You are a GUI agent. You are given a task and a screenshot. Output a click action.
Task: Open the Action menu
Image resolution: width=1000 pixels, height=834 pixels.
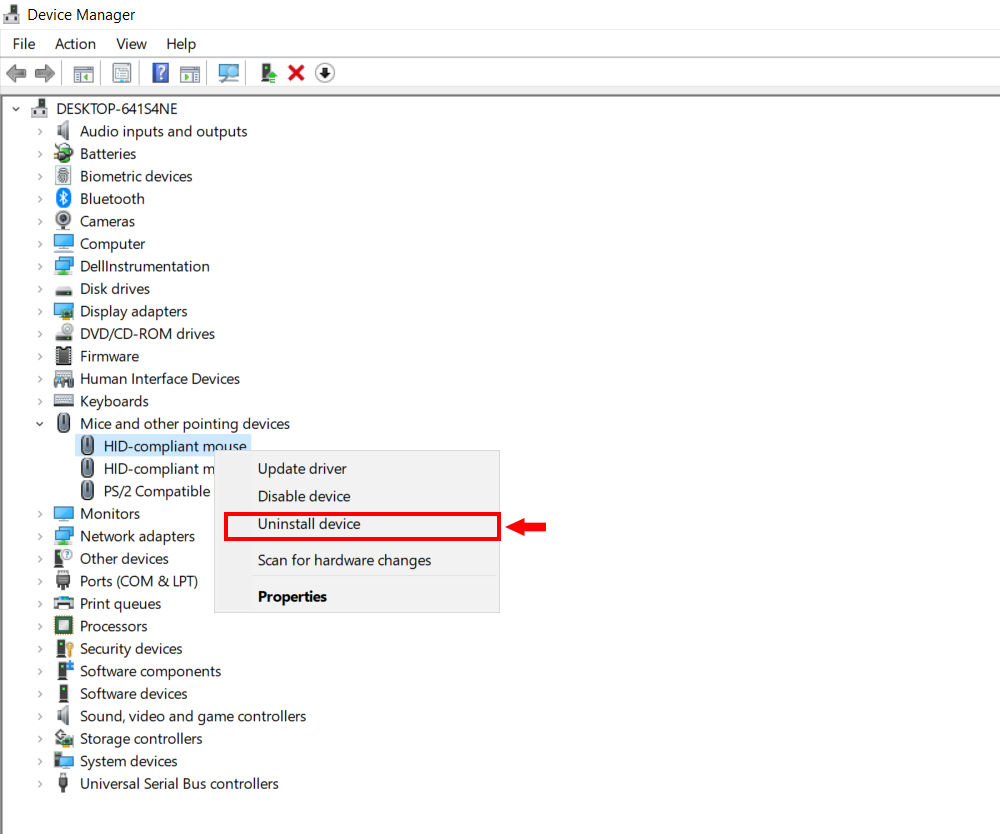pyautogui.click(x=75, y=44)
